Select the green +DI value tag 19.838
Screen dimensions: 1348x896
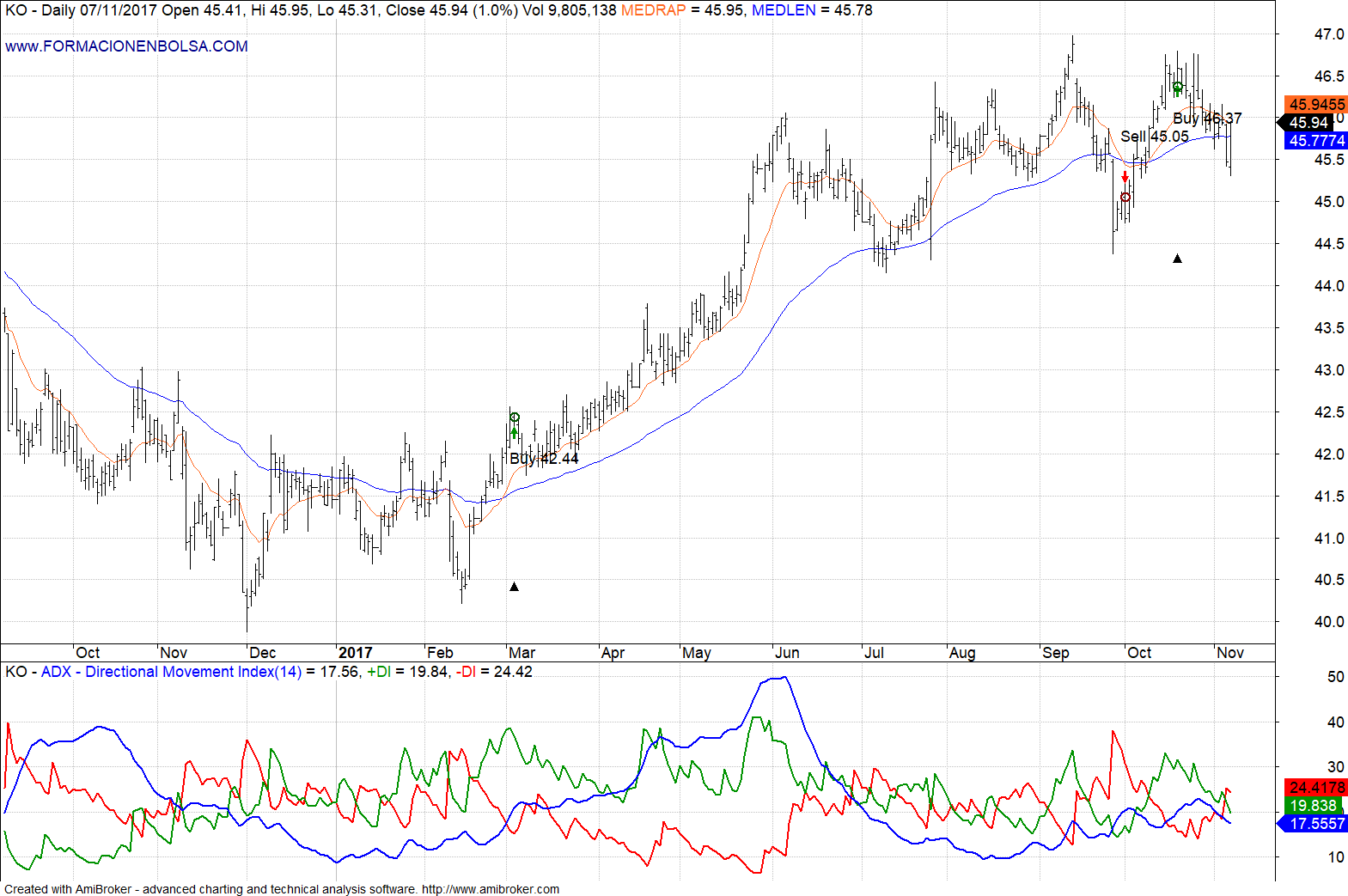click(x=1314, y=806)
